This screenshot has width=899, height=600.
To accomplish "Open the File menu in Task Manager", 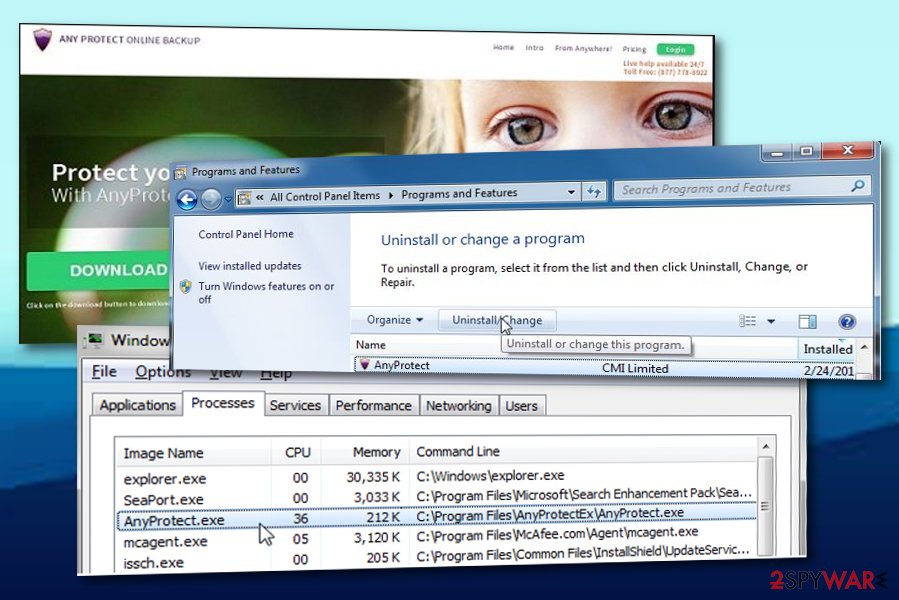I will 104,372.
